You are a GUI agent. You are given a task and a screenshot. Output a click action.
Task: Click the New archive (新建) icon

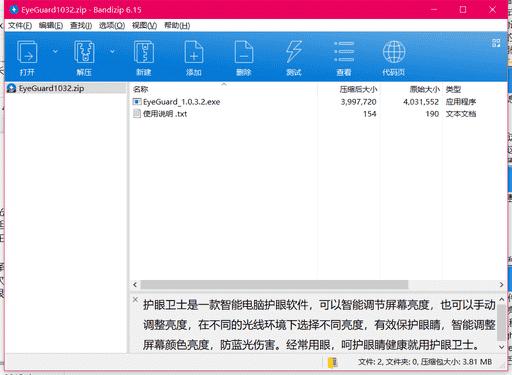pyautogui.click(x=144, y=52)
